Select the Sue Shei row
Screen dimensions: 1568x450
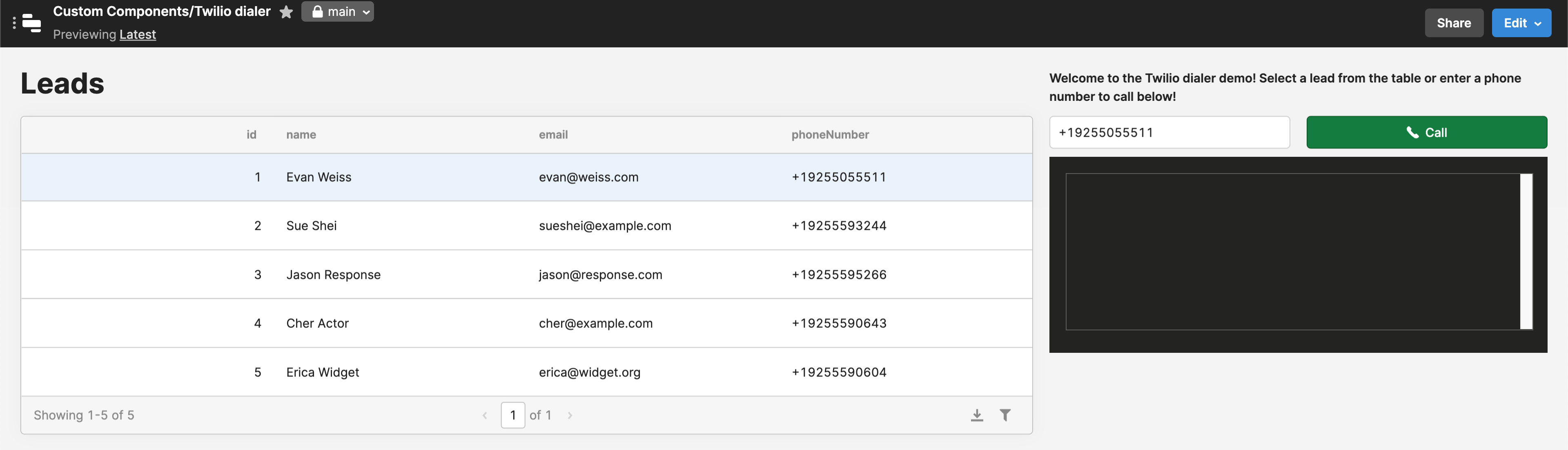pyautogui.click(x=526, y=226)
